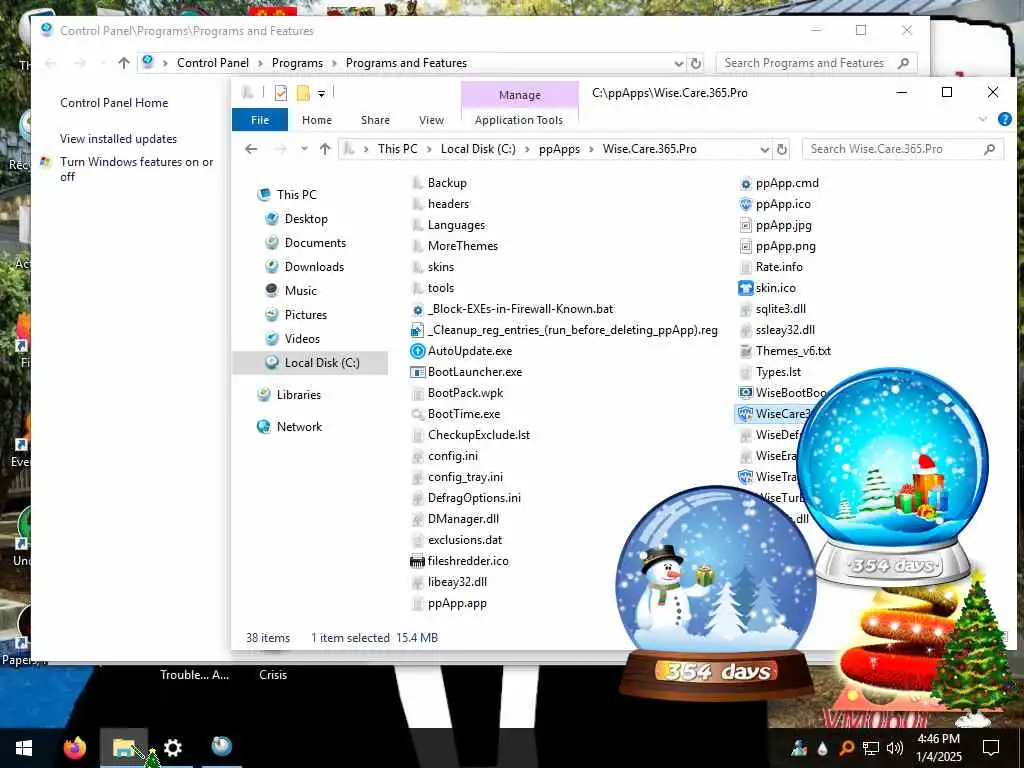The width and height of the screenshot is (1024, 768).
Task: Open the notification center icon
Action: coord(991,748)
